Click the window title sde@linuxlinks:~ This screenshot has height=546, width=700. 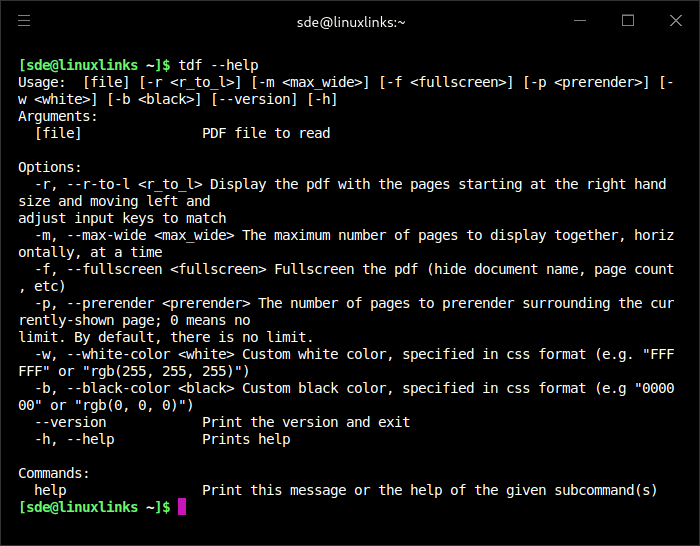pos(352,21)
